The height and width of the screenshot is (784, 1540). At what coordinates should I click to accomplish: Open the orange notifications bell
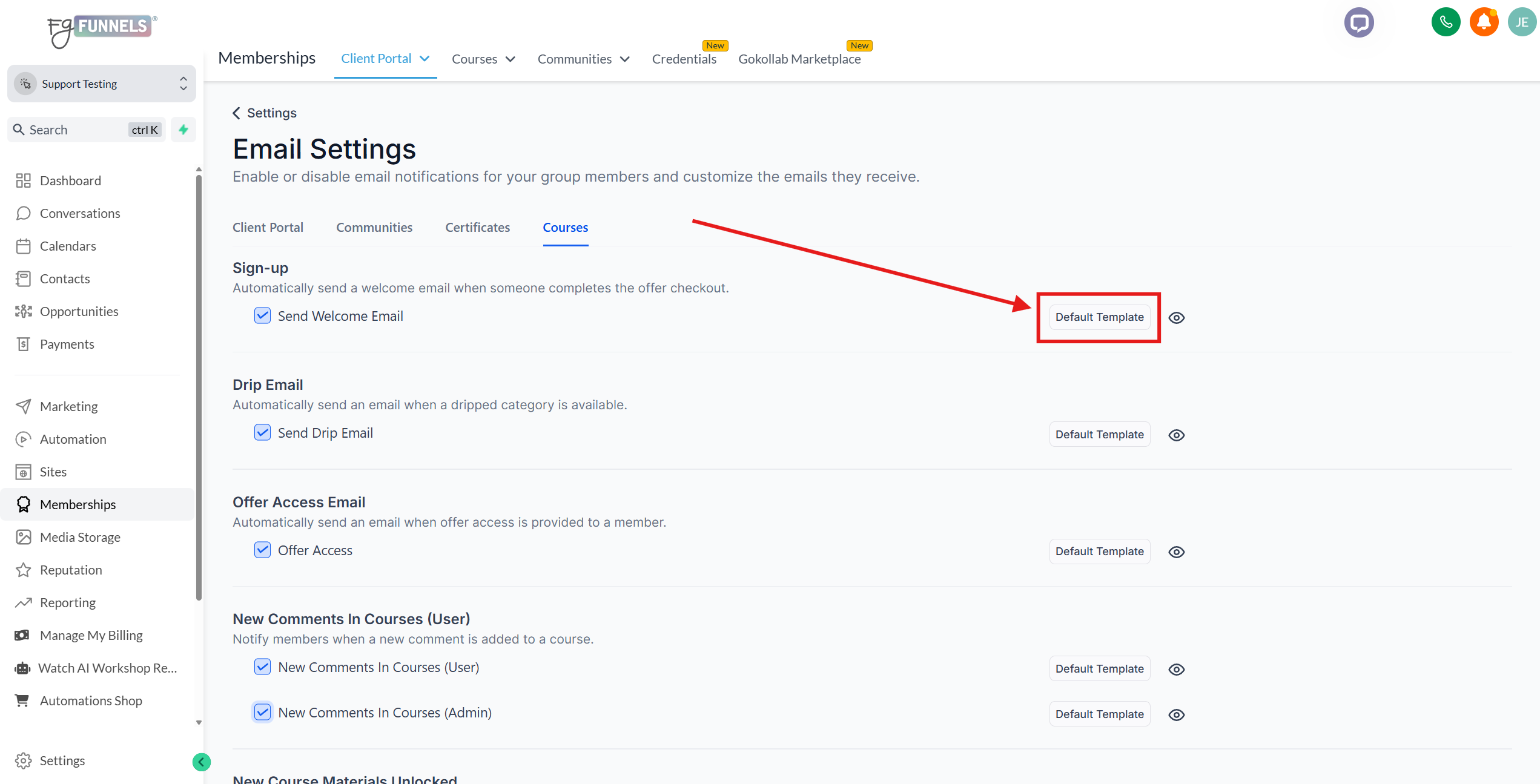[1484, 22]
